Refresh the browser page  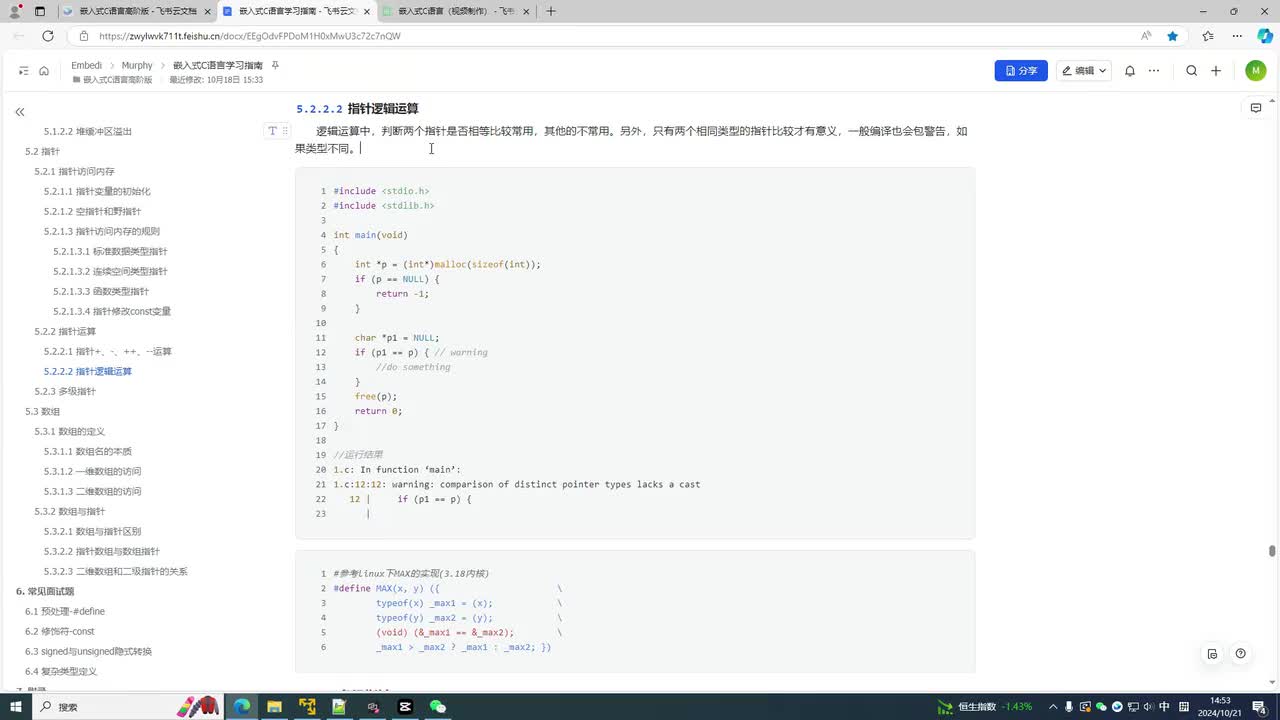[x=47, y=35]
